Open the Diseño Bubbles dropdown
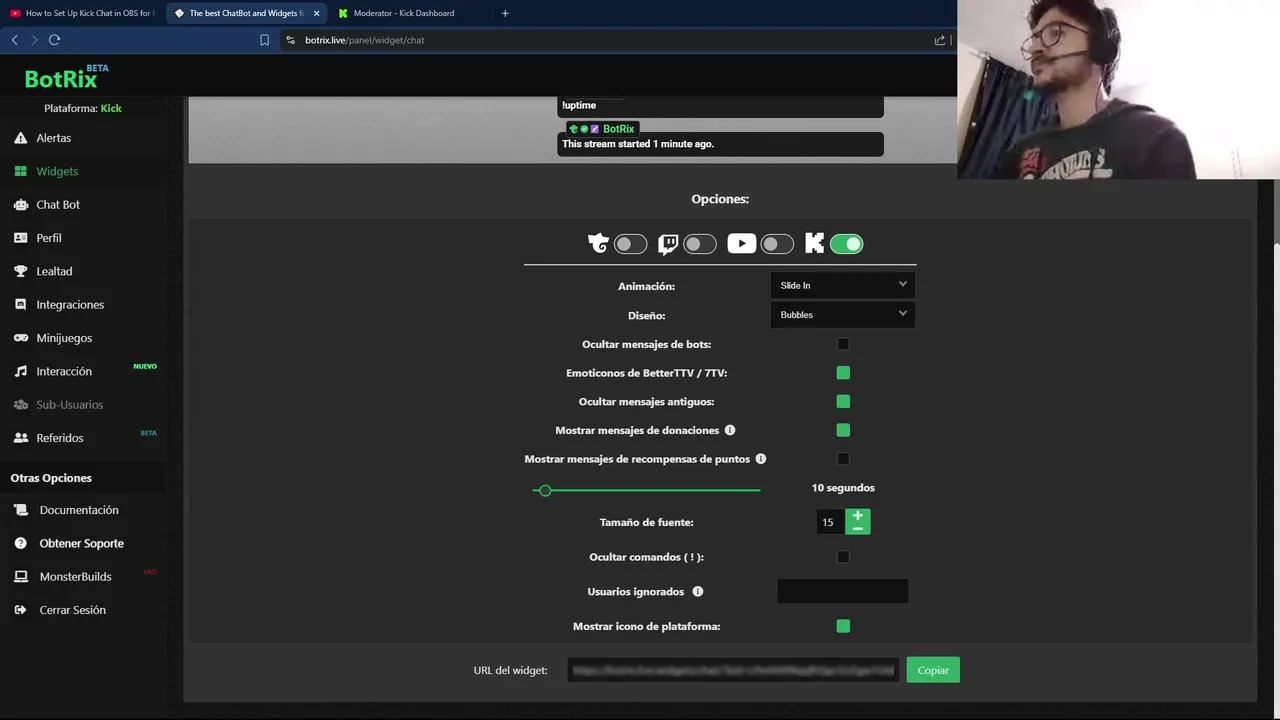 [x=842, y=315]
